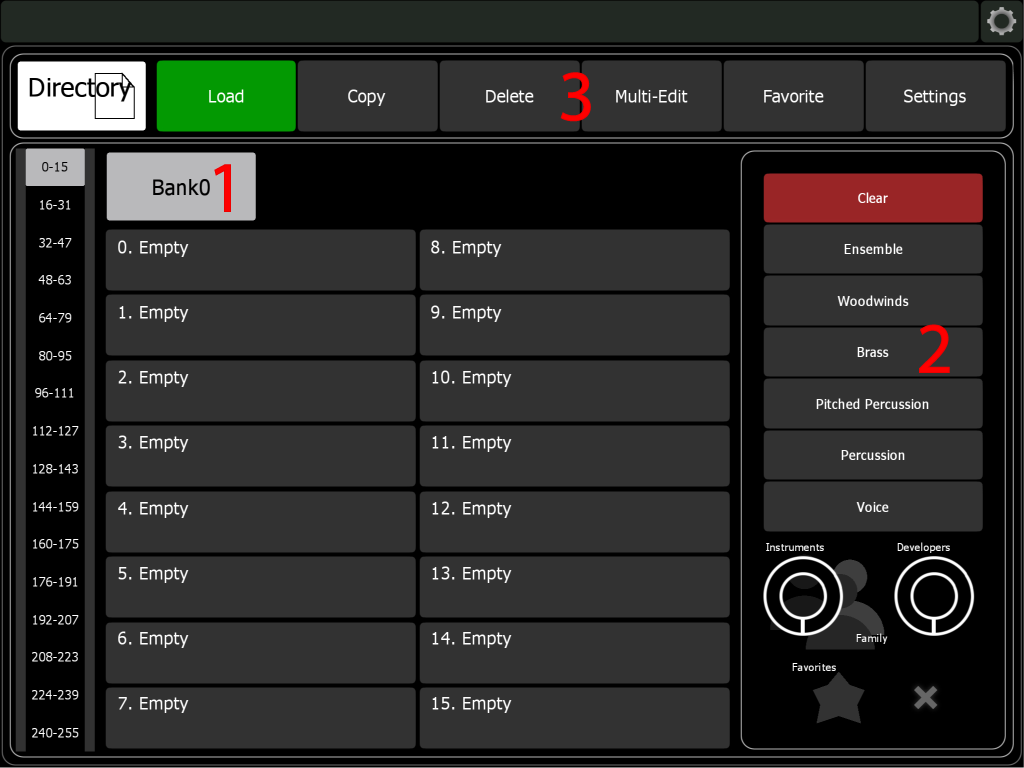Show presets range 128-143

pyautogui.click(x=55, y=469)
